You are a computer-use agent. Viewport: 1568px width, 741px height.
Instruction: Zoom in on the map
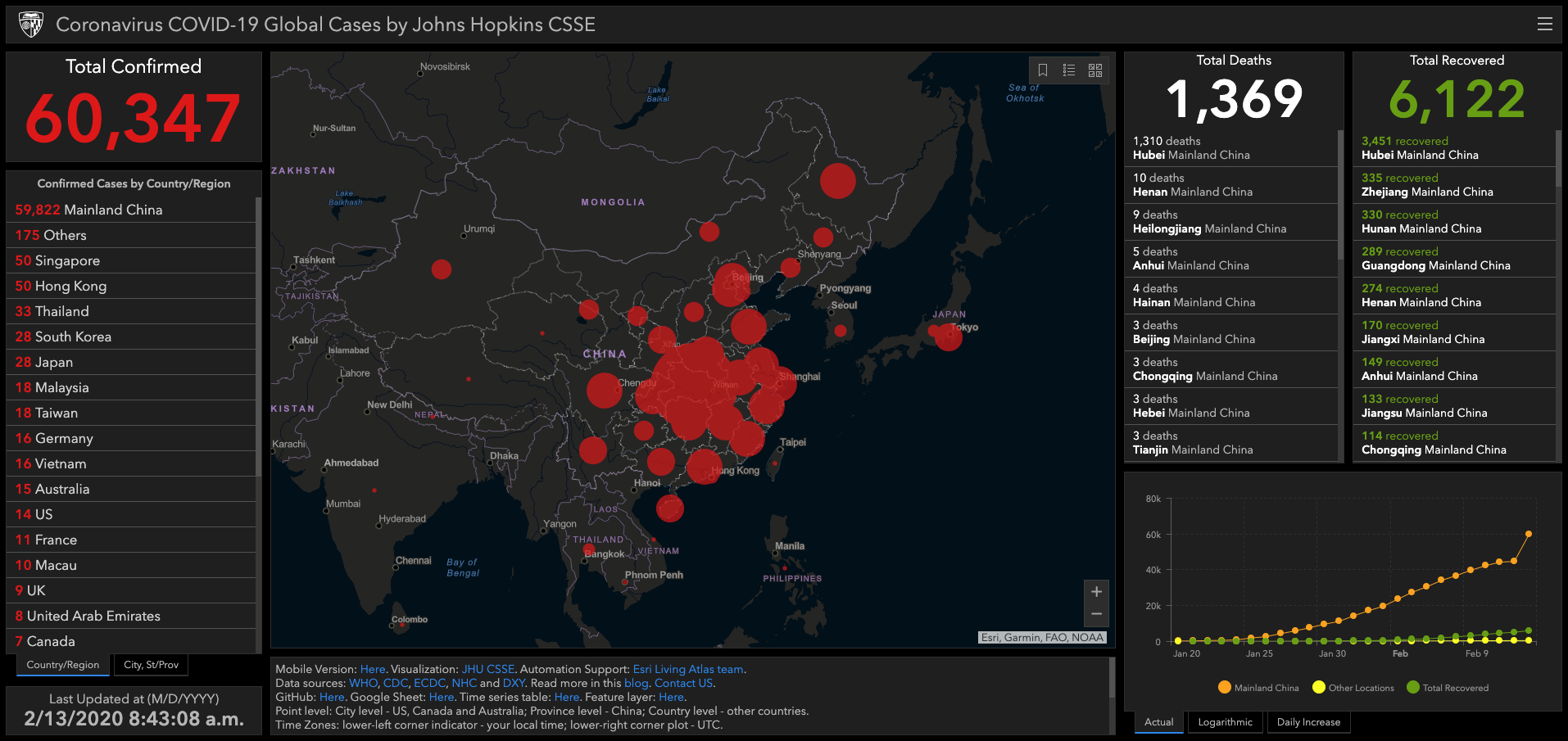coord(1096,592)
